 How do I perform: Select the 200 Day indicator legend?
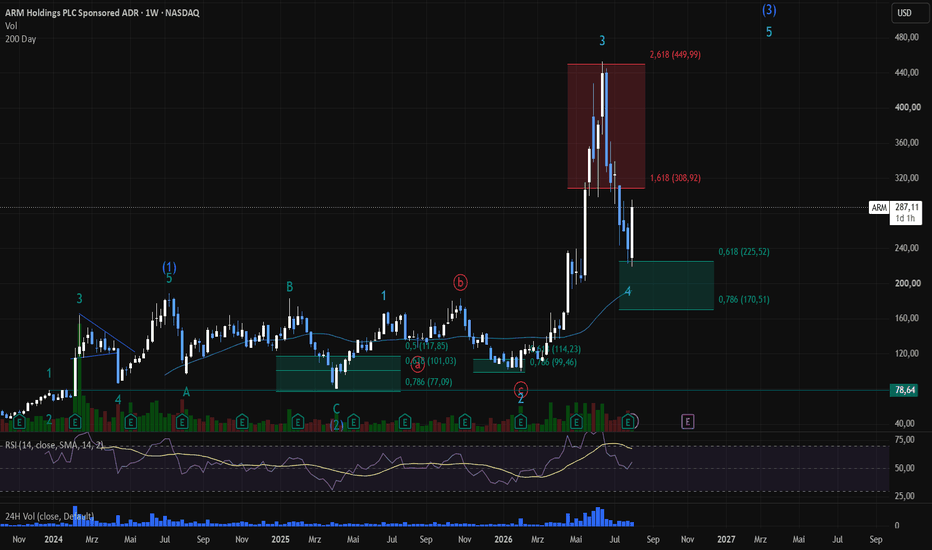point(21,39)
